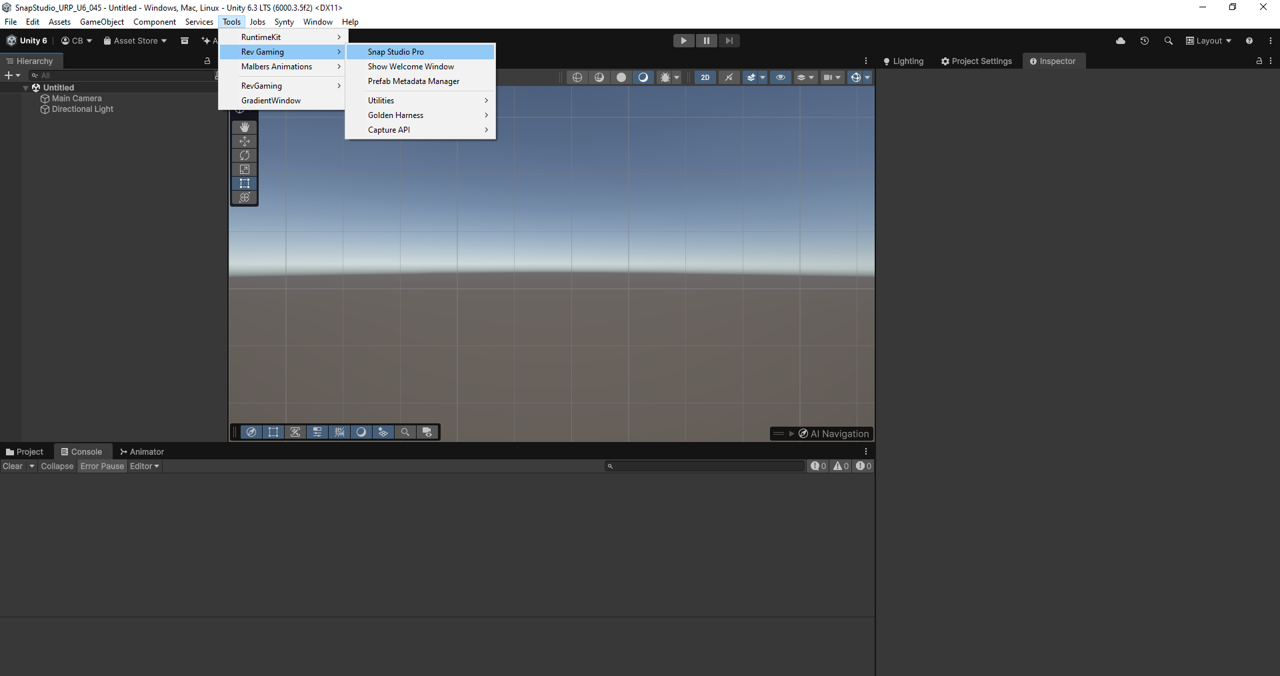Click the Play button
The height and width of the screenshot is (676, 1280).
[683, 41]
